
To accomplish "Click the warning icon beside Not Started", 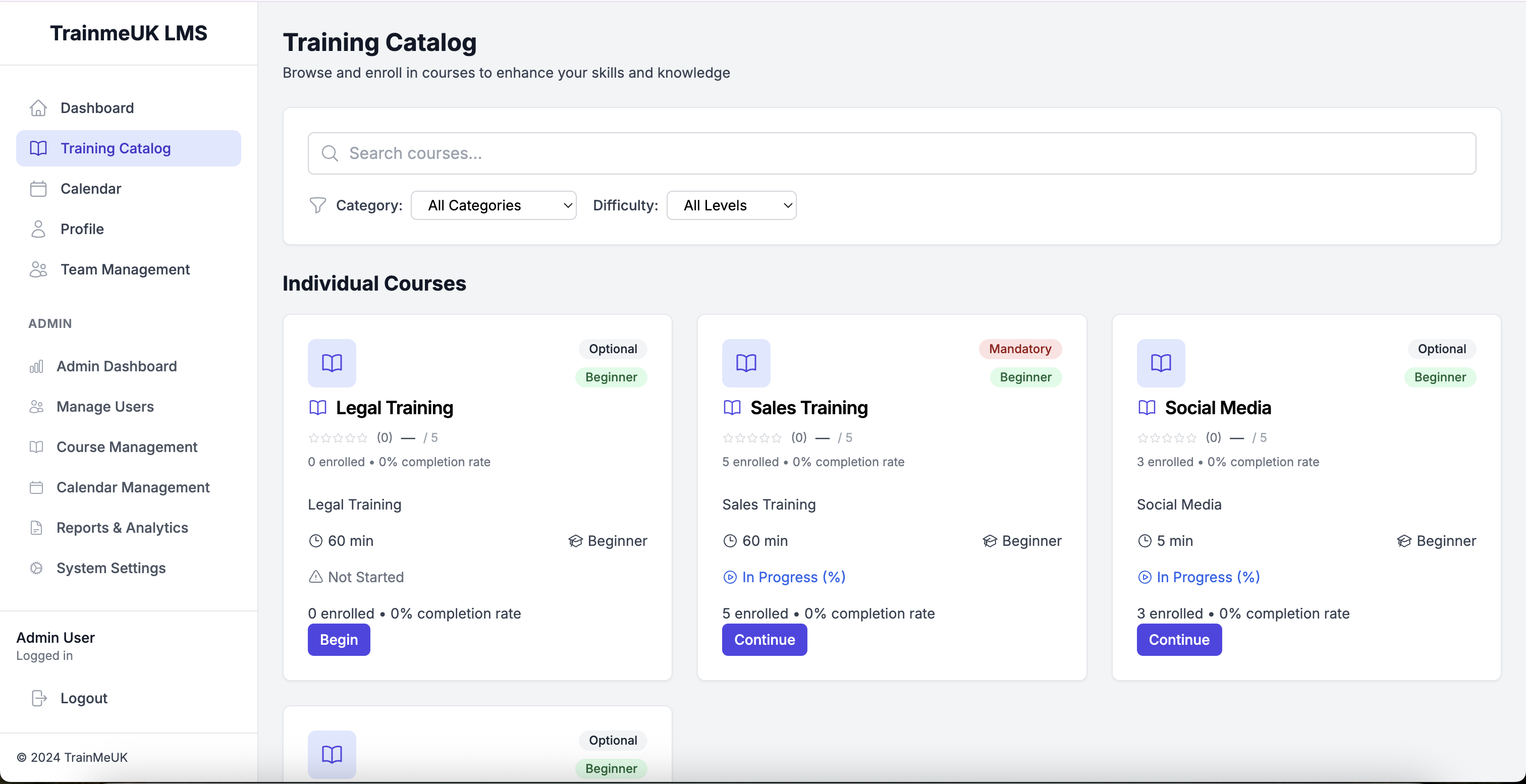I will pyautogui.click(x=315, y=577).
